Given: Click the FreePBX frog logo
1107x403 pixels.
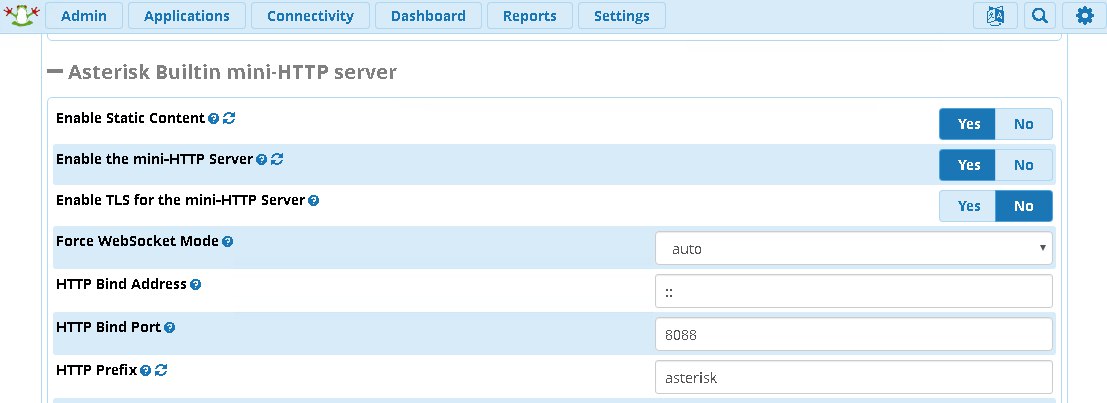Looking at the screenshot, I should tap(22, 15).
